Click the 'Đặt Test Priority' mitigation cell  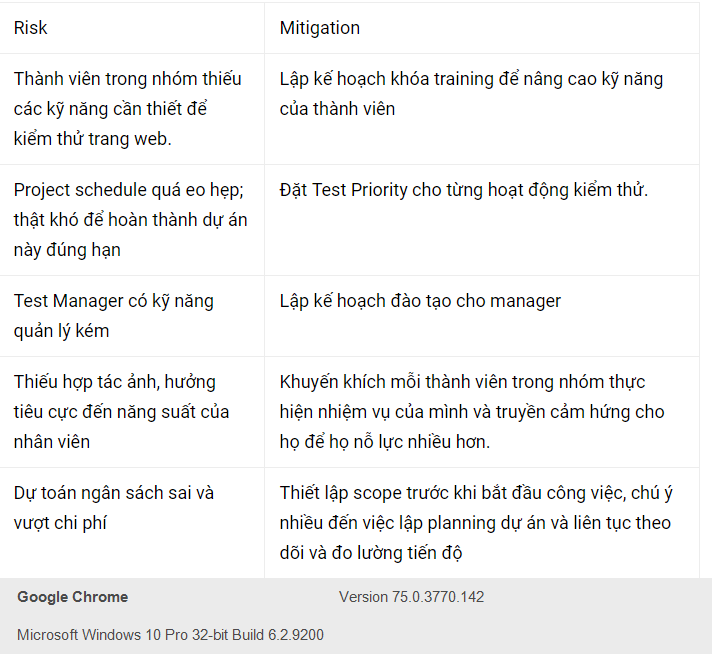point(463,190)
